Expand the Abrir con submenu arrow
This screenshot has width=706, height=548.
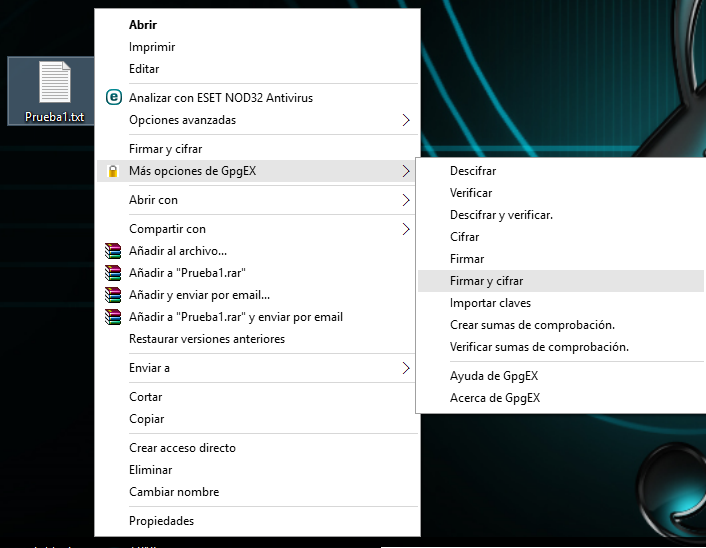click(406, 200)
